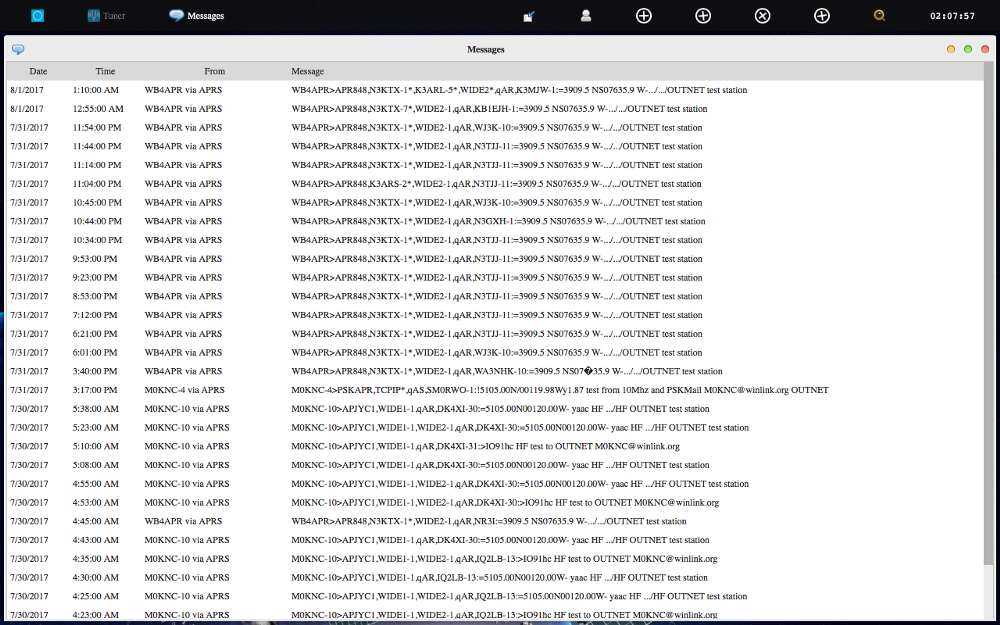Image resolution: width=1000 pixels, height=625 pixels.
Task: Open the blue square home icon in top bar
Action: coord(38,16)
